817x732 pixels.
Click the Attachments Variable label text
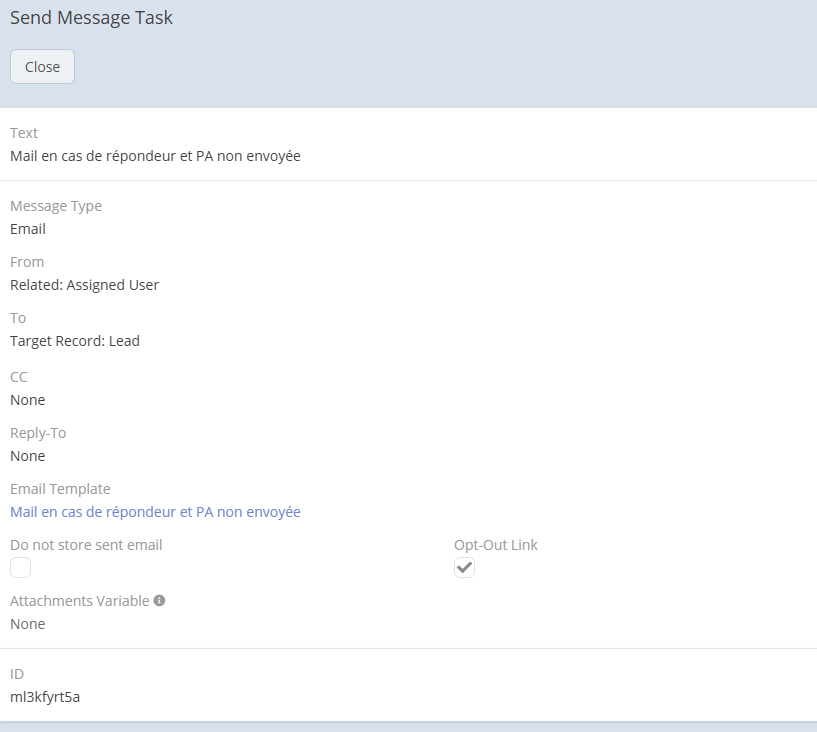click(79, 601)
